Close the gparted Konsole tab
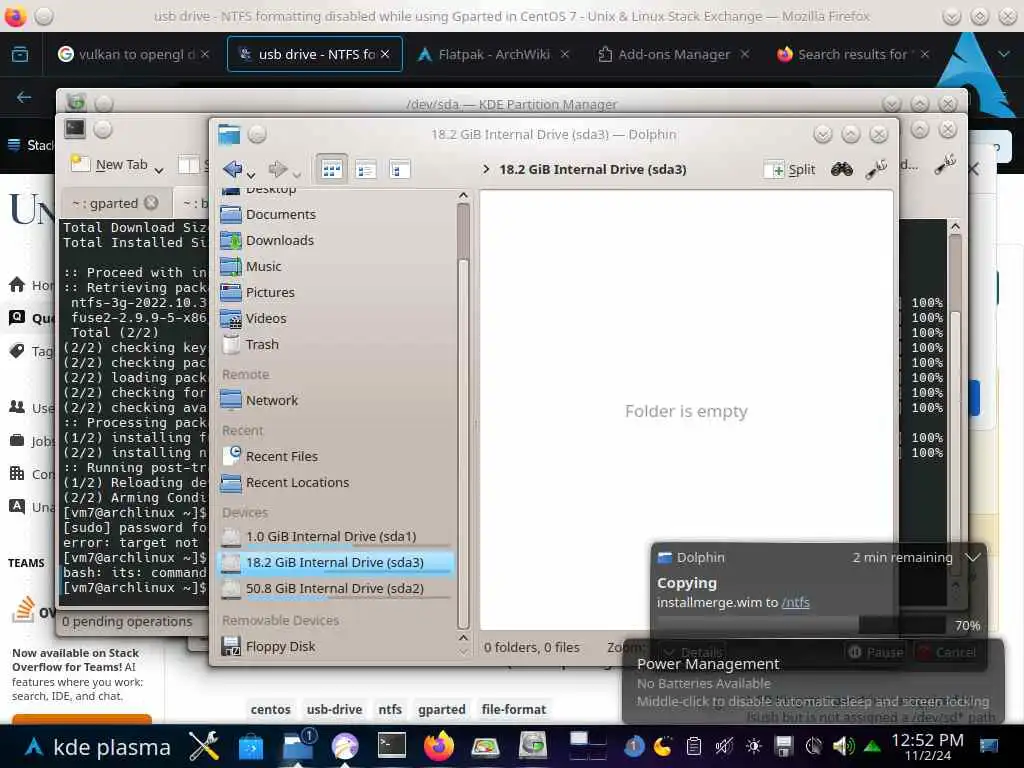This screenshot has width=1024, height=768. (152, 202)
